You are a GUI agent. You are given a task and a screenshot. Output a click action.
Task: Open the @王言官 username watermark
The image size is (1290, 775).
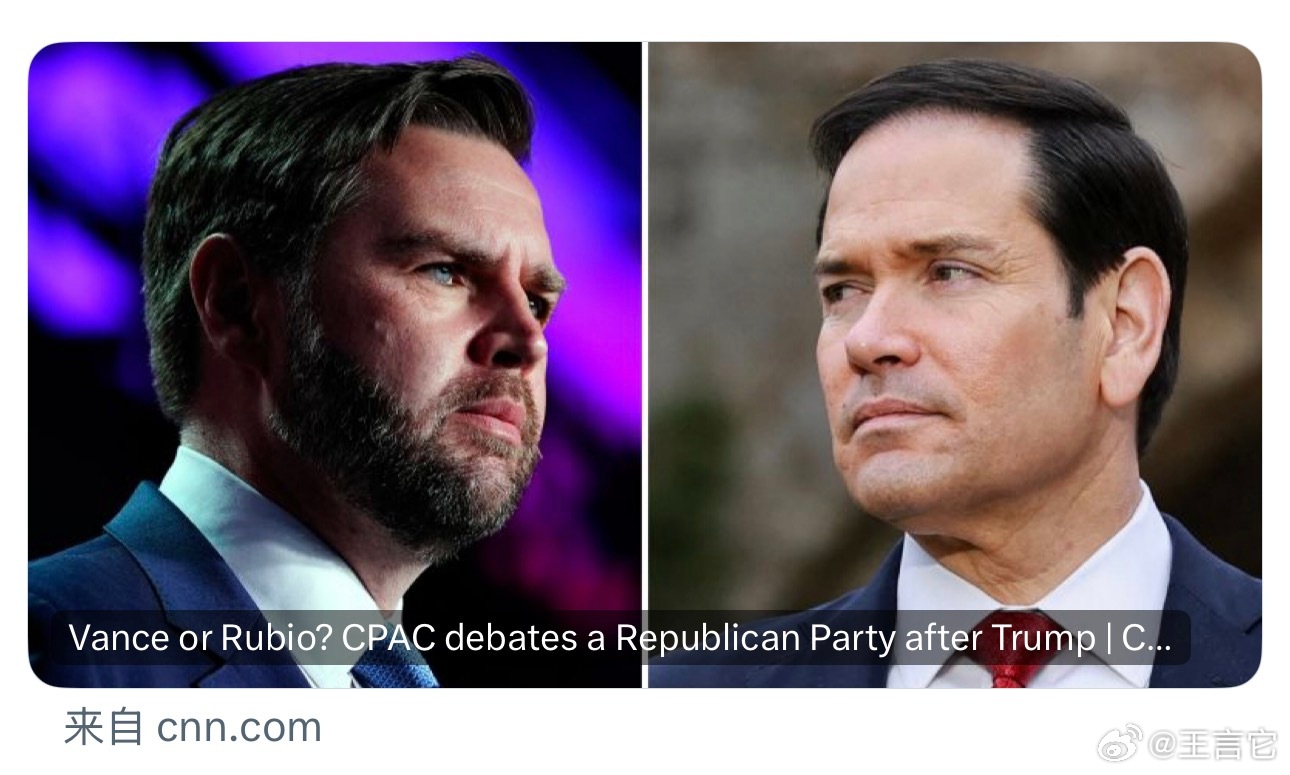[x=1212, y=744]
